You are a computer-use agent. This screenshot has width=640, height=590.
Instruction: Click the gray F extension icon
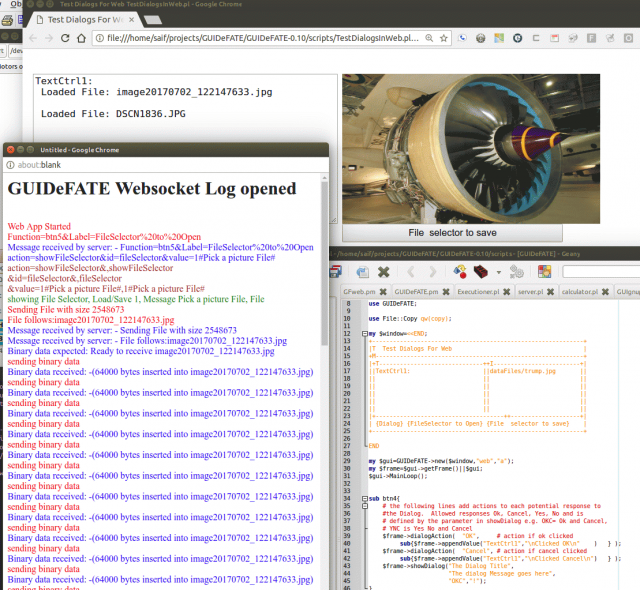click(591, 38)
